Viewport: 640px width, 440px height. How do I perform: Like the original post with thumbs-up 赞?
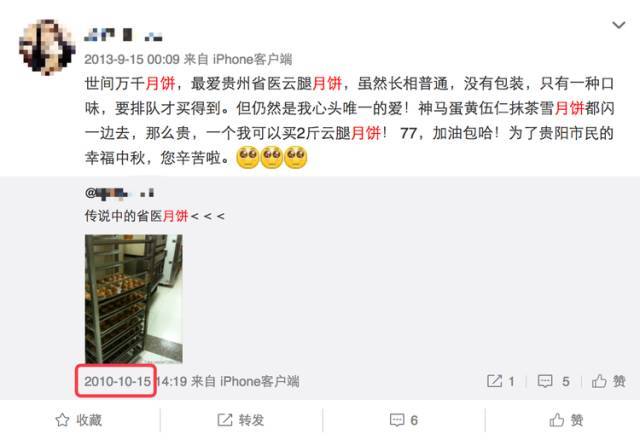609,382
